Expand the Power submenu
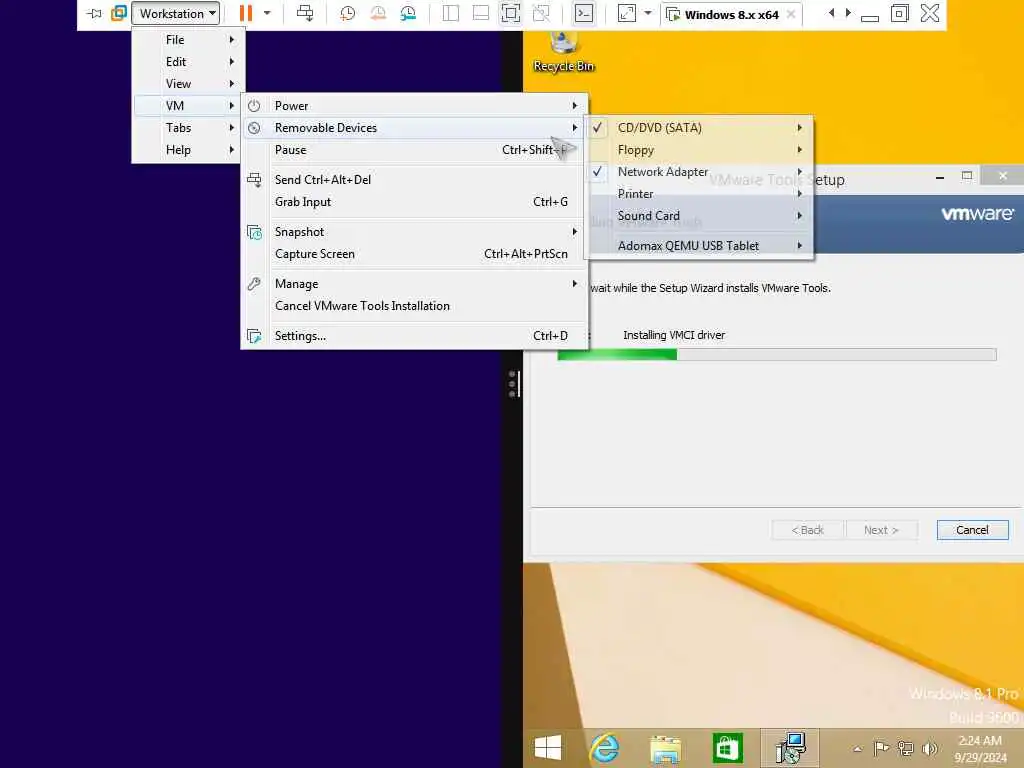1024x768 pixels. tap(414, 106)
